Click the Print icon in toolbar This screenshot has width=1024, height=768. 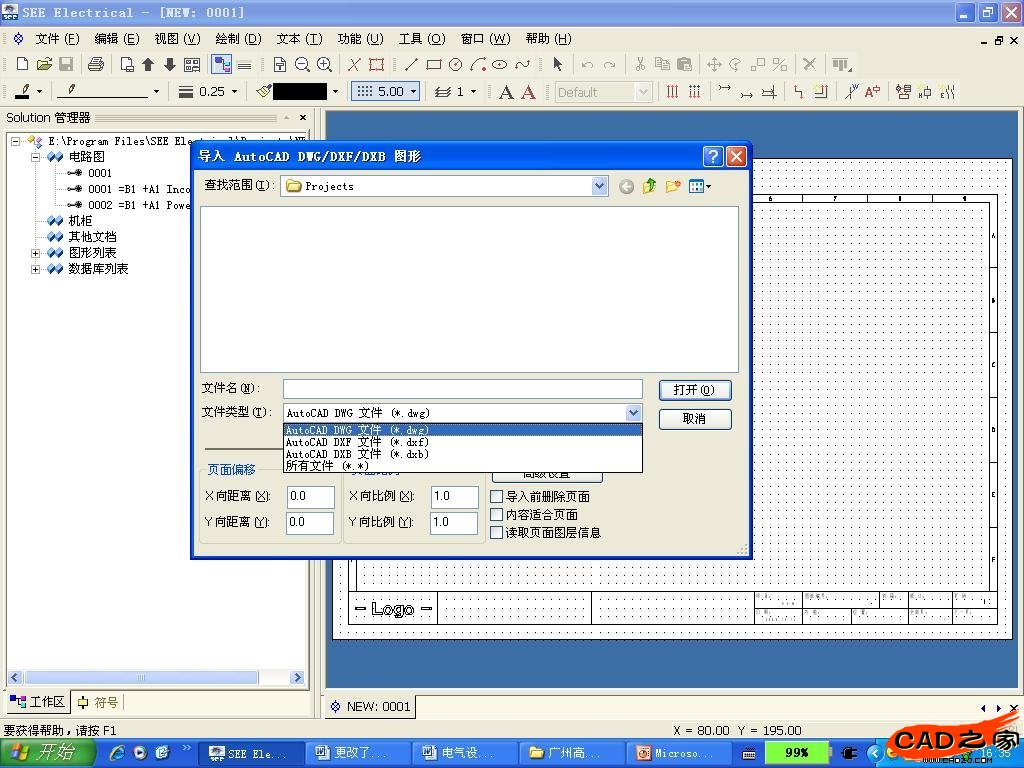click(x=95, y=64)
